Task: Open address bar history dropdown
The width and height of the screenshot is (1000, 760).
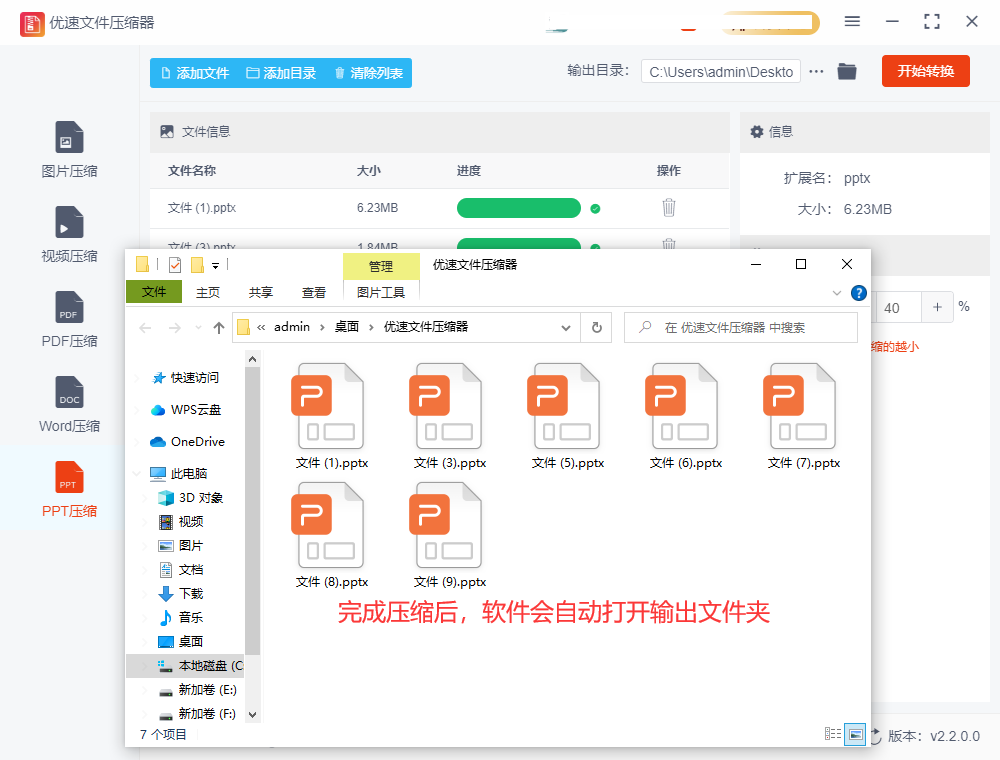Action: click(x=566, y=328)
